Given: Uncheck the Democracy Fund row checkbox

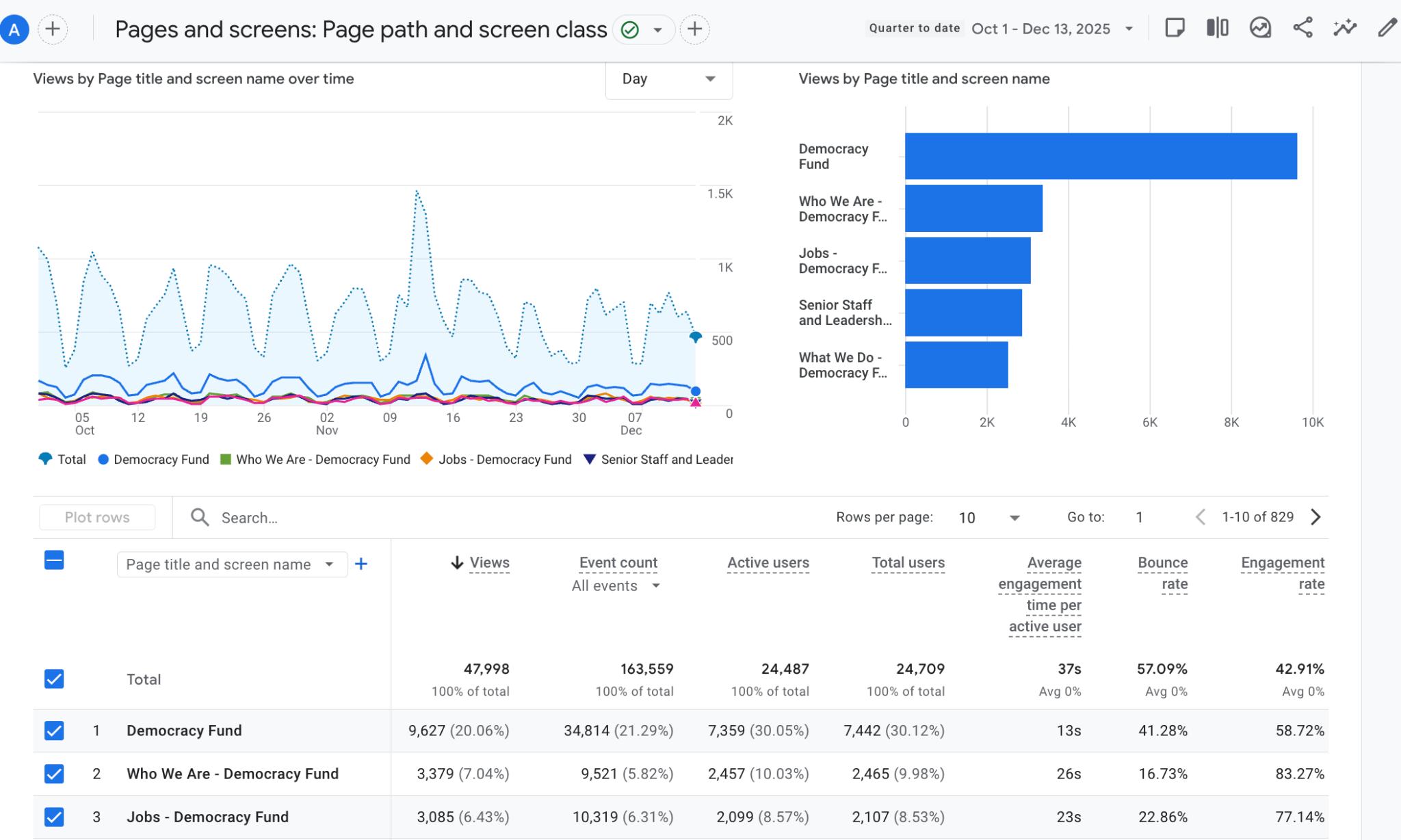Looking at the screenshot, I should (54, 731).
